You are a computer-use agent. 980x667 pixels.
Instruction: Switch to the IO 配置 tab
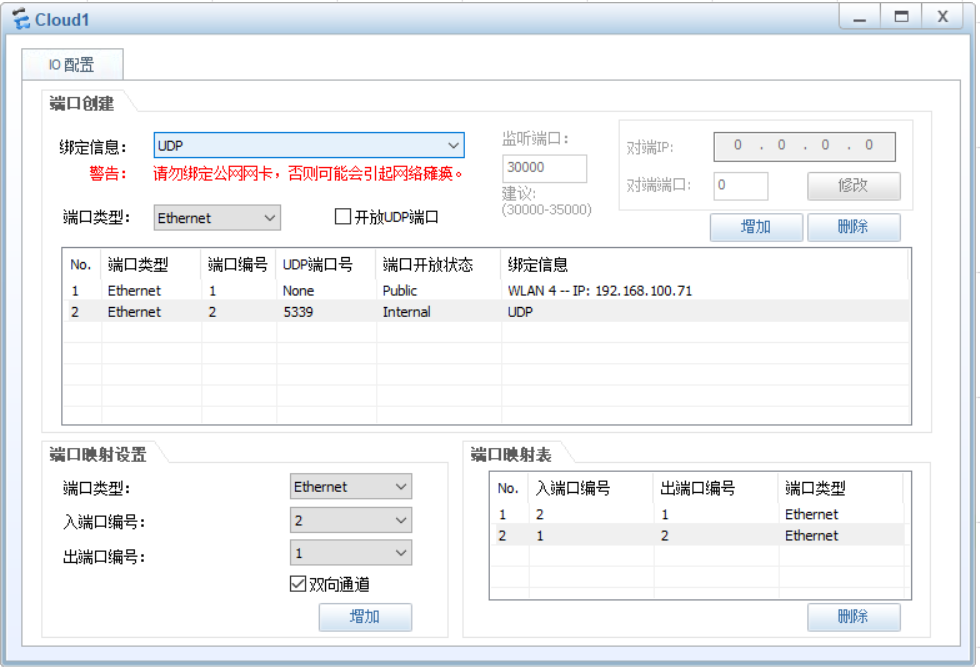72,64
